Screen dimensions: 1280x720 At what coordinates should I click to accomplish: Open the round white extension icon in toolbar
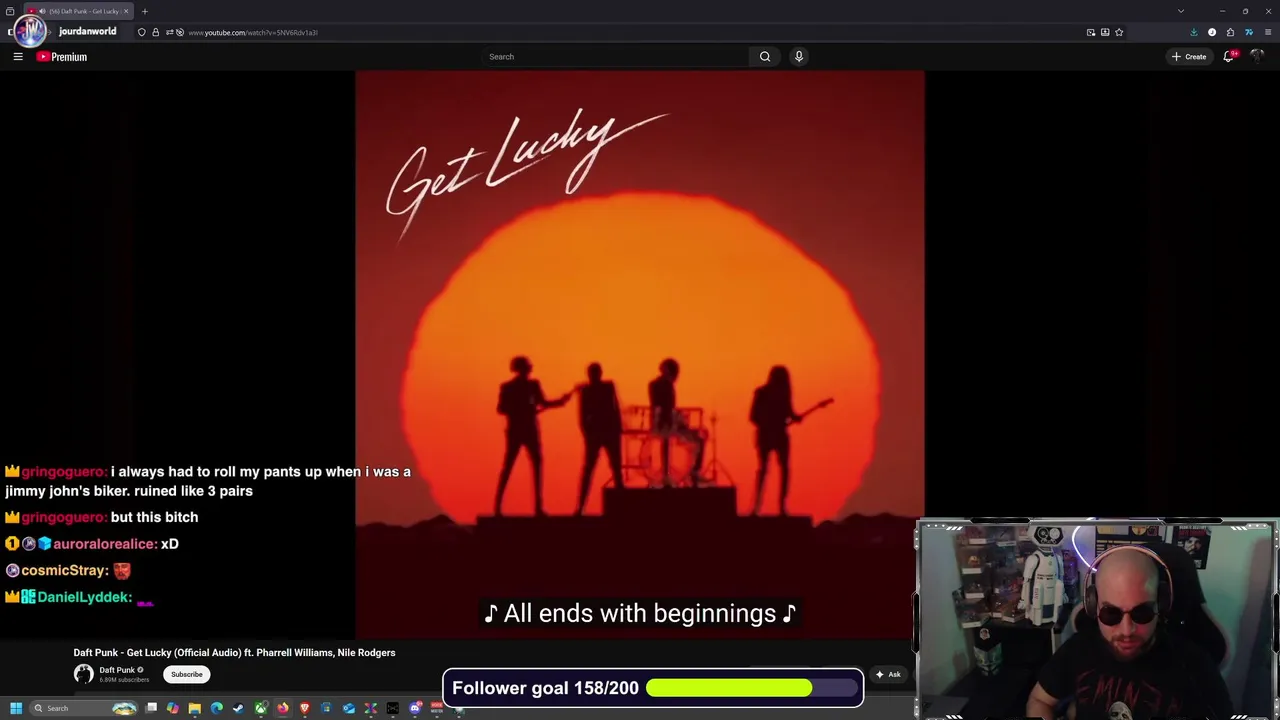pyautogui.click(x=1212, y=33)
